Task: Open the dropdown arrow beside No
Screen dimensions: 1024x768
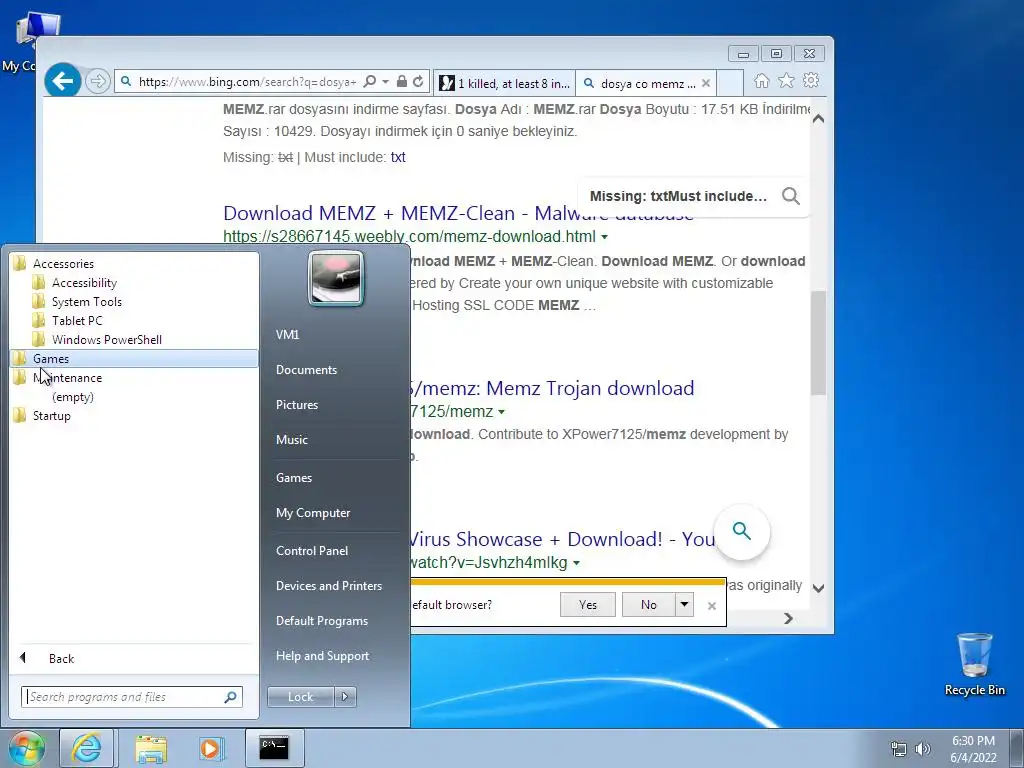Action: [684, 605]
